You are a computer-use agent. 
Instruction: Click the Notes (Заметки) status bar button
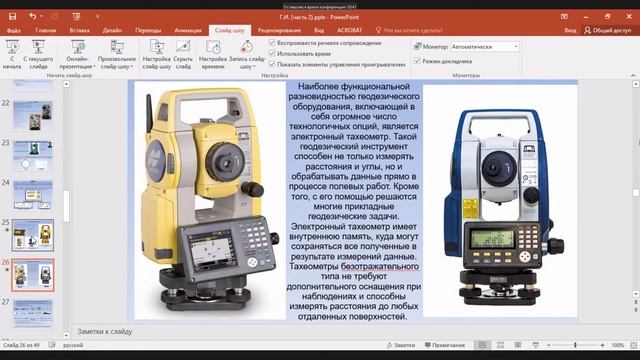pos(400,345)
